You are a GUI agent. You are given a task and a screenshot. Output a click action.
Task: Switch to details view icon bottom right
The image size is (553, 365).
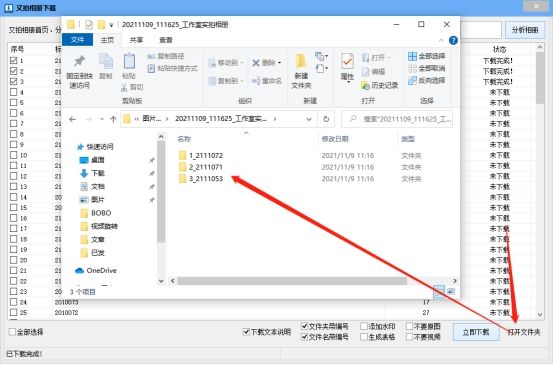(439, 292)
